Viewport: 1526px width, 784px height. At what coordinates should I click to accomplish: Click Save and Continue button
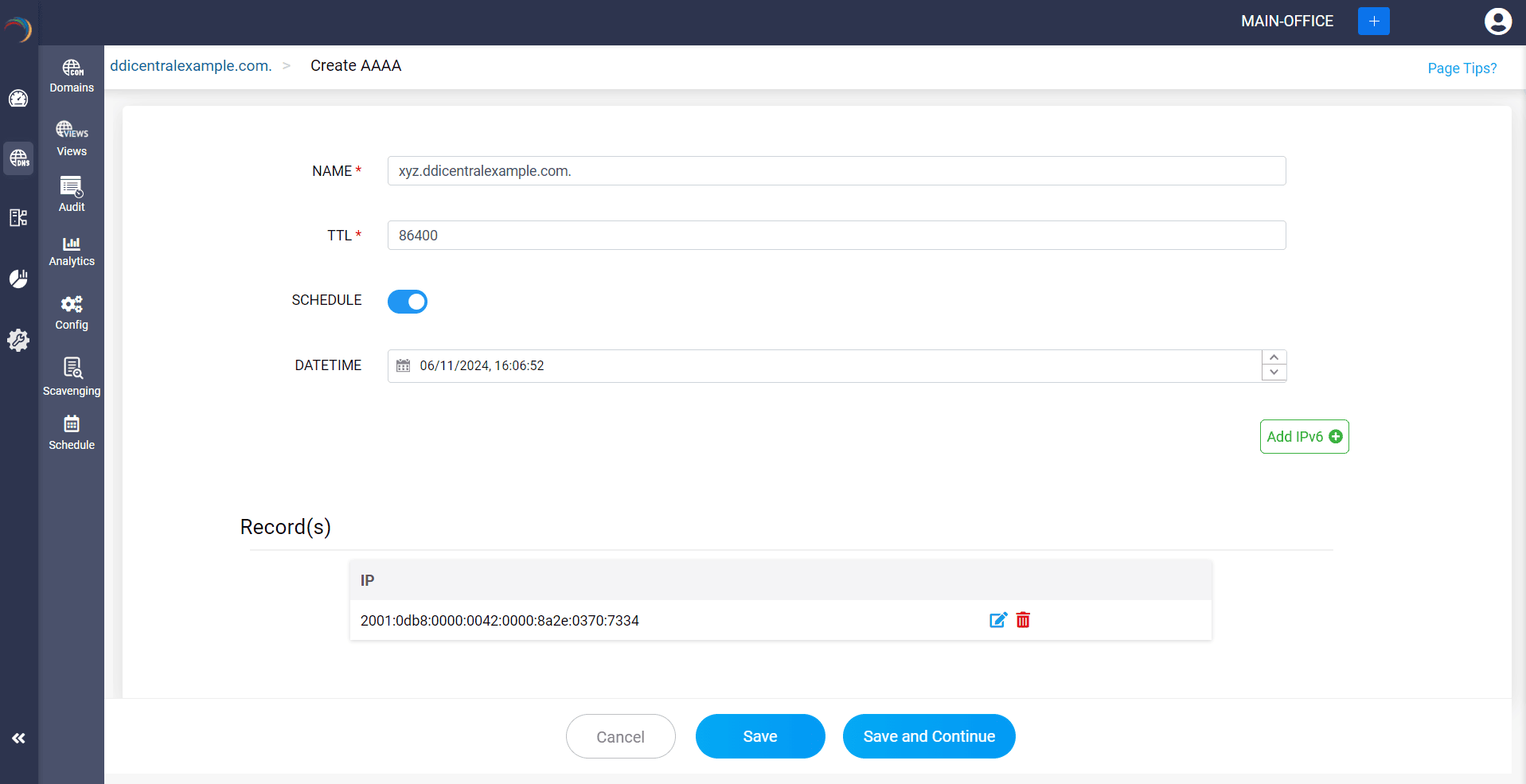click(929, 737)
